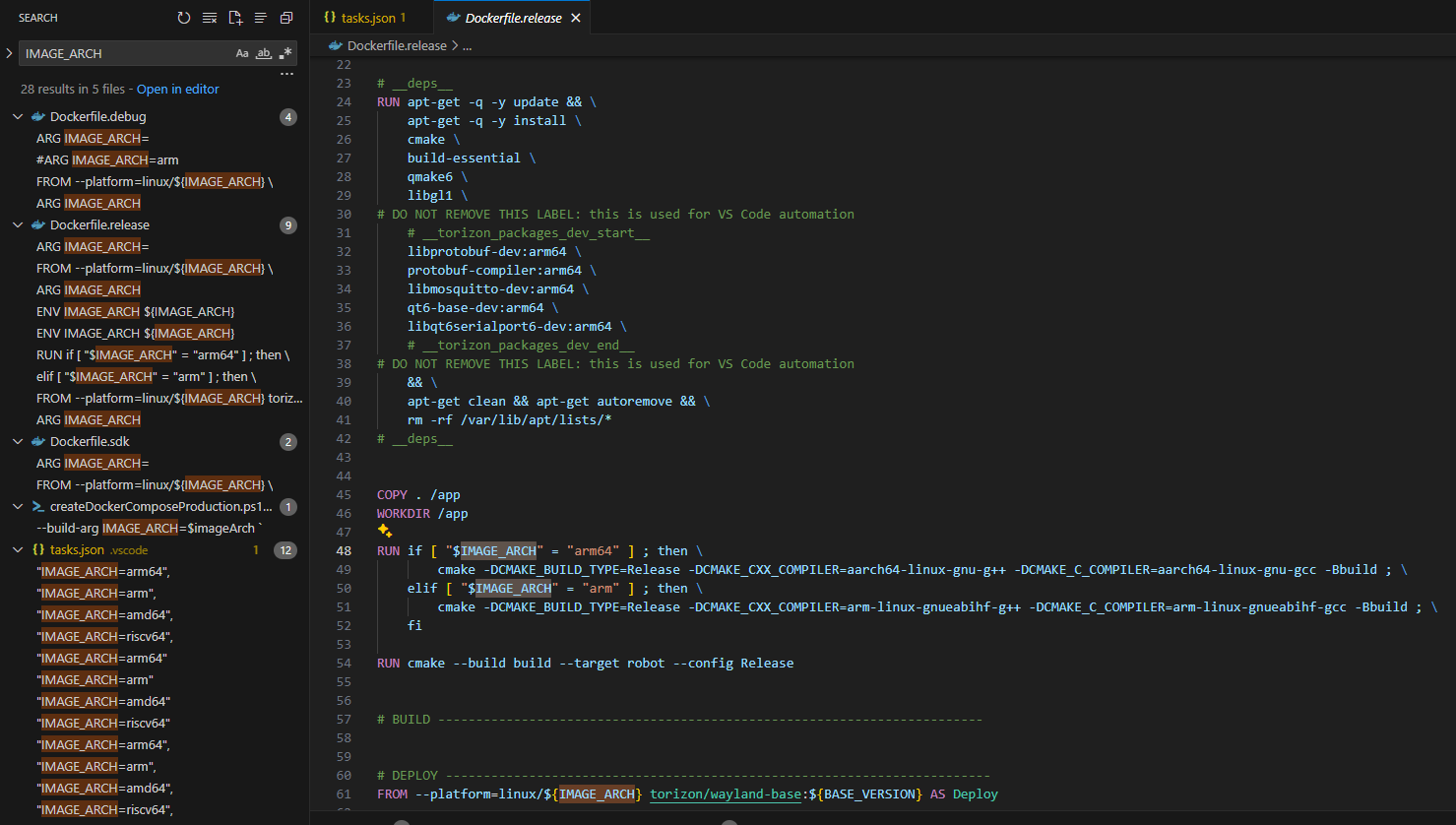1456x825 pixels.
Task: View search results as tree
Action: (x=261, y=18)
